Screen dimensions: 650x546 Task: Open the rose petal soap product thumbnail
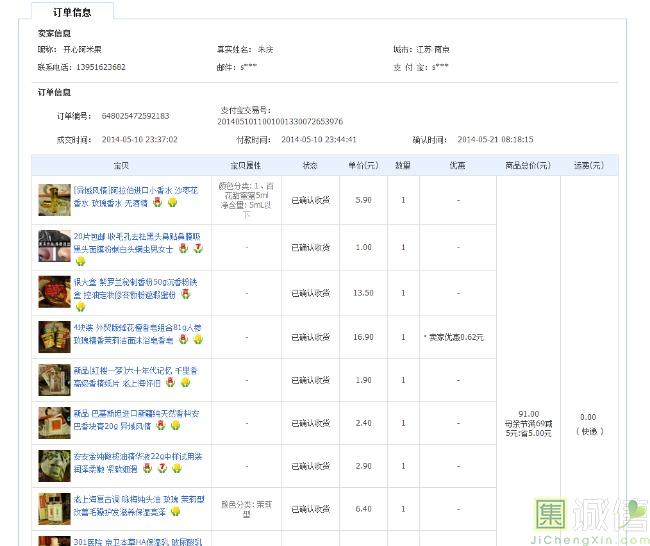(x=54, y=334)
